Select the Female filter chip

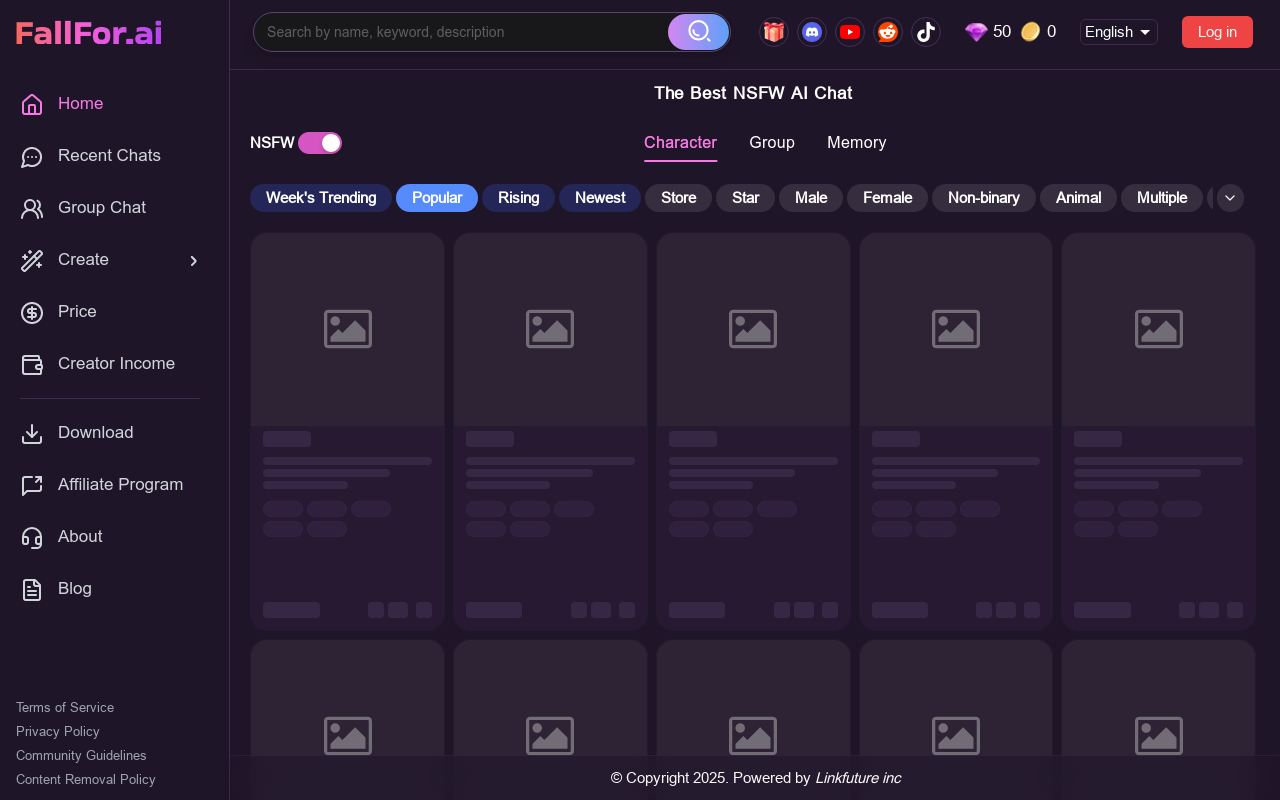(x=888, y=198)
